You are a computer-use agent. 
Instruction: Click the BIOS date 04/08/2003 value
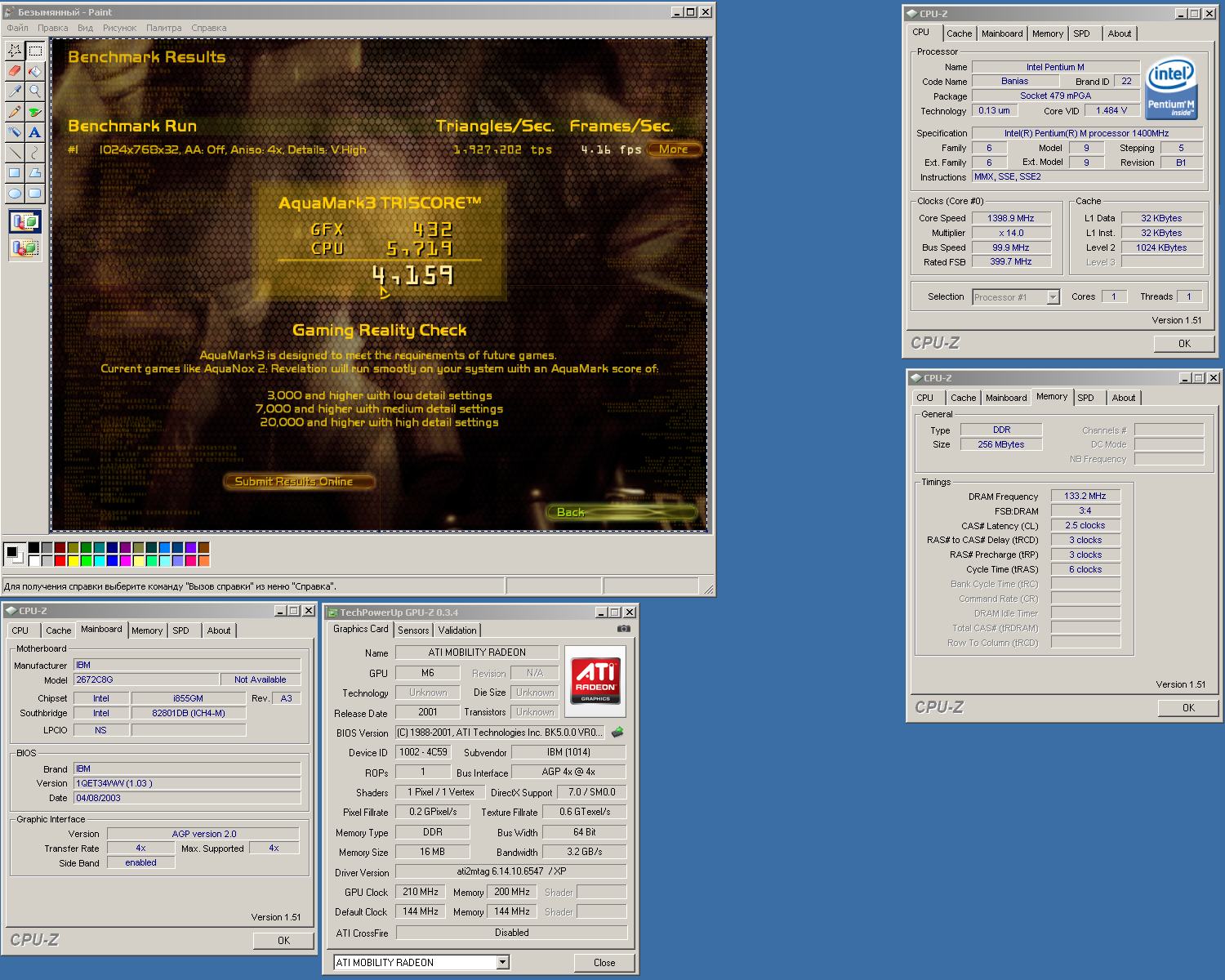point(187,798)
